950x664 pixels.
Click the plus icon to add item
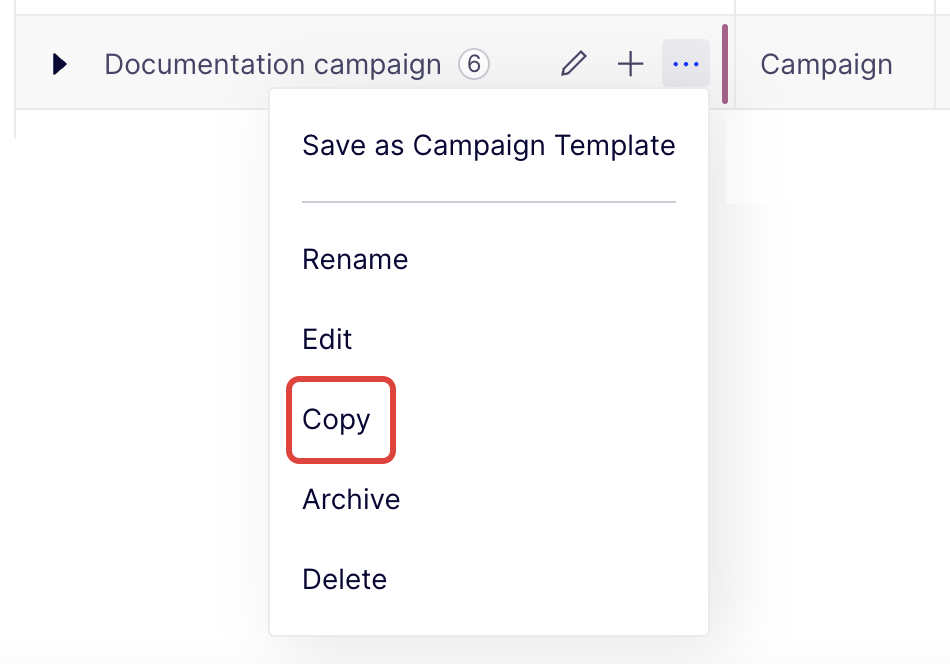(x=630, y=65)
